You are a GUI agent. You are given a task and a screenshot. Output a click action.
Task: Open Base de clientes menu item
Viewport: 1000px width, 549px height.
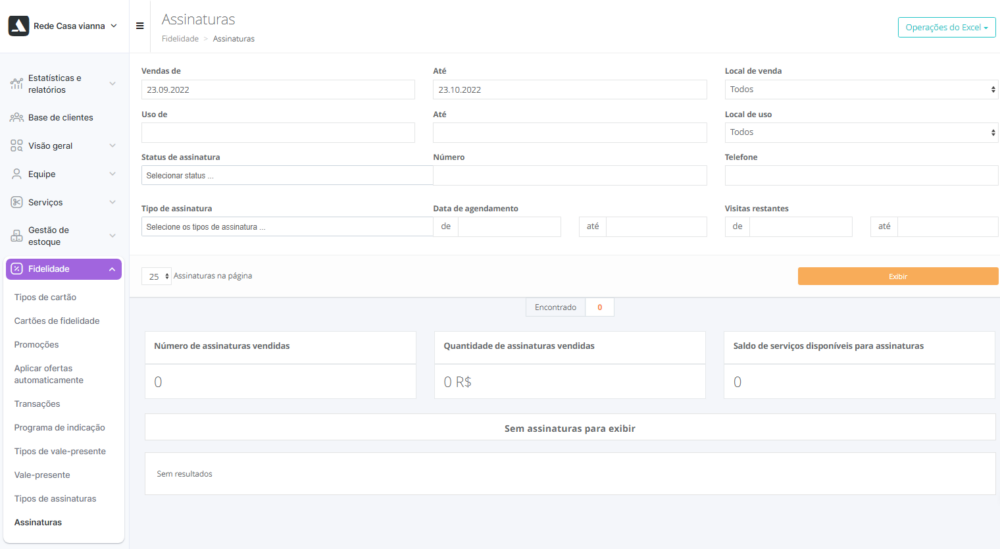[61, 117]
